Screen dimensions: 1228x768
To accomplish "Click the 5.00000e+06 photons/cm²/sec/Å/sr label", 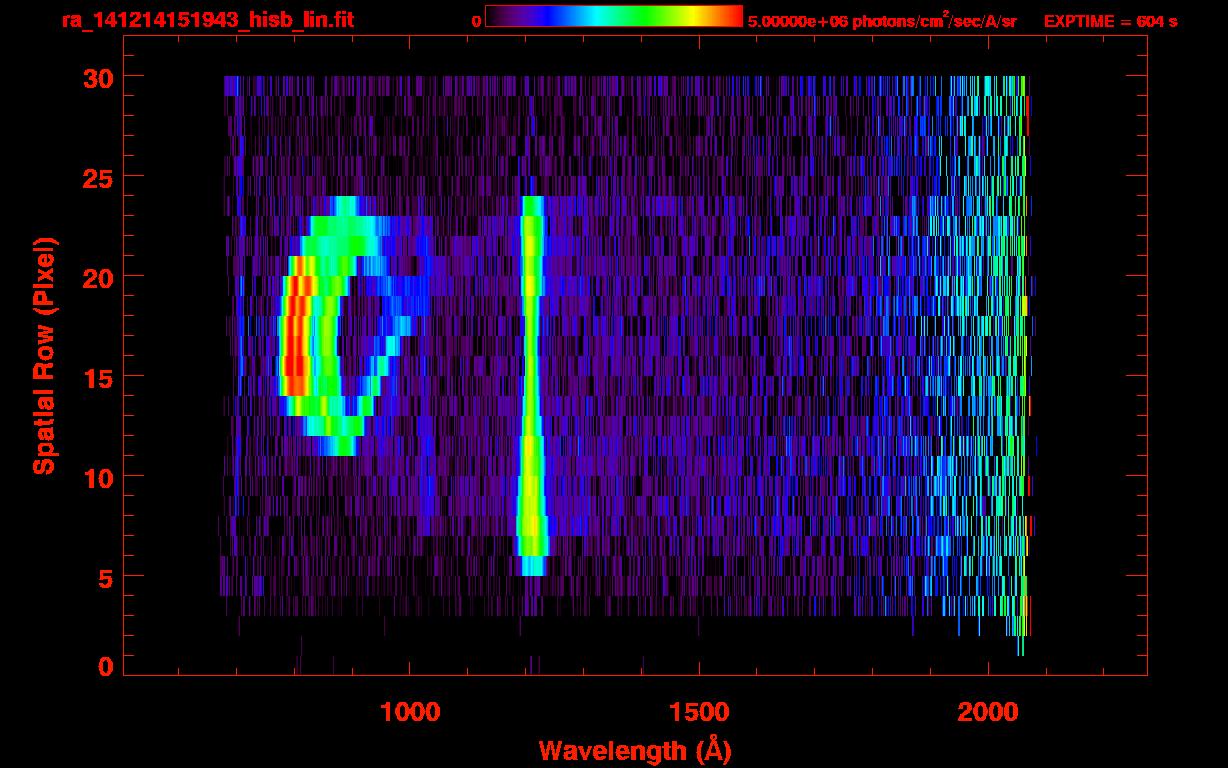I will tap(881, 20).
